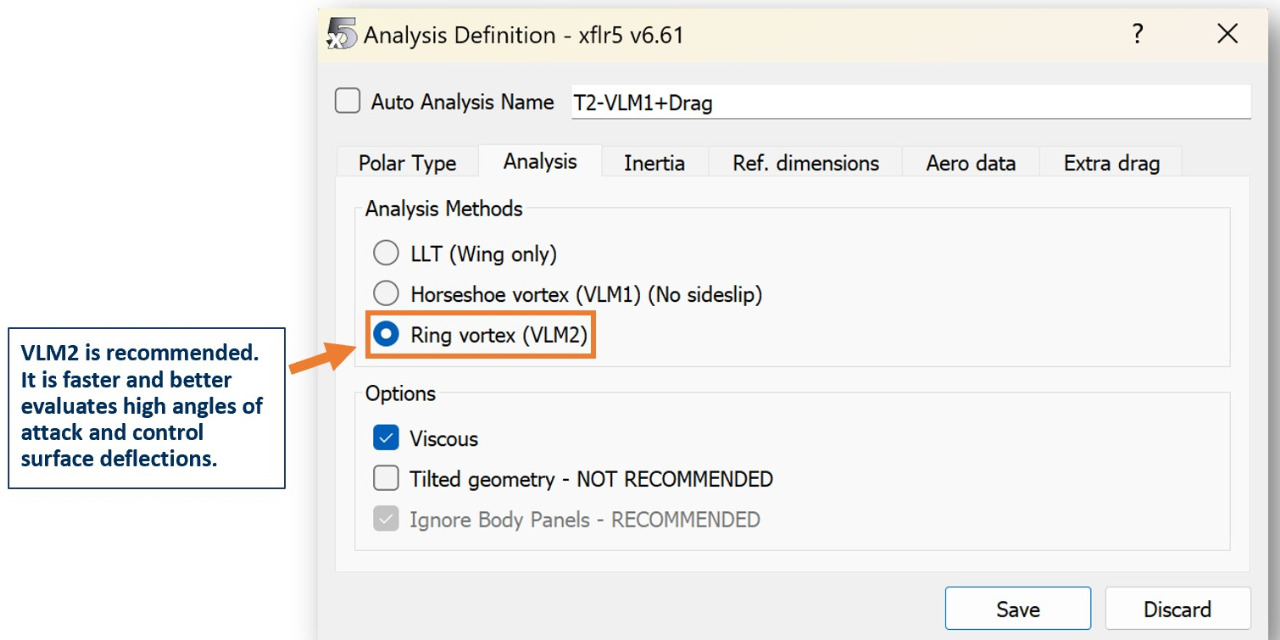1280x640 pixels.
Task: Switch to the Extra drag tab
Action: (x=1111, y=163)
